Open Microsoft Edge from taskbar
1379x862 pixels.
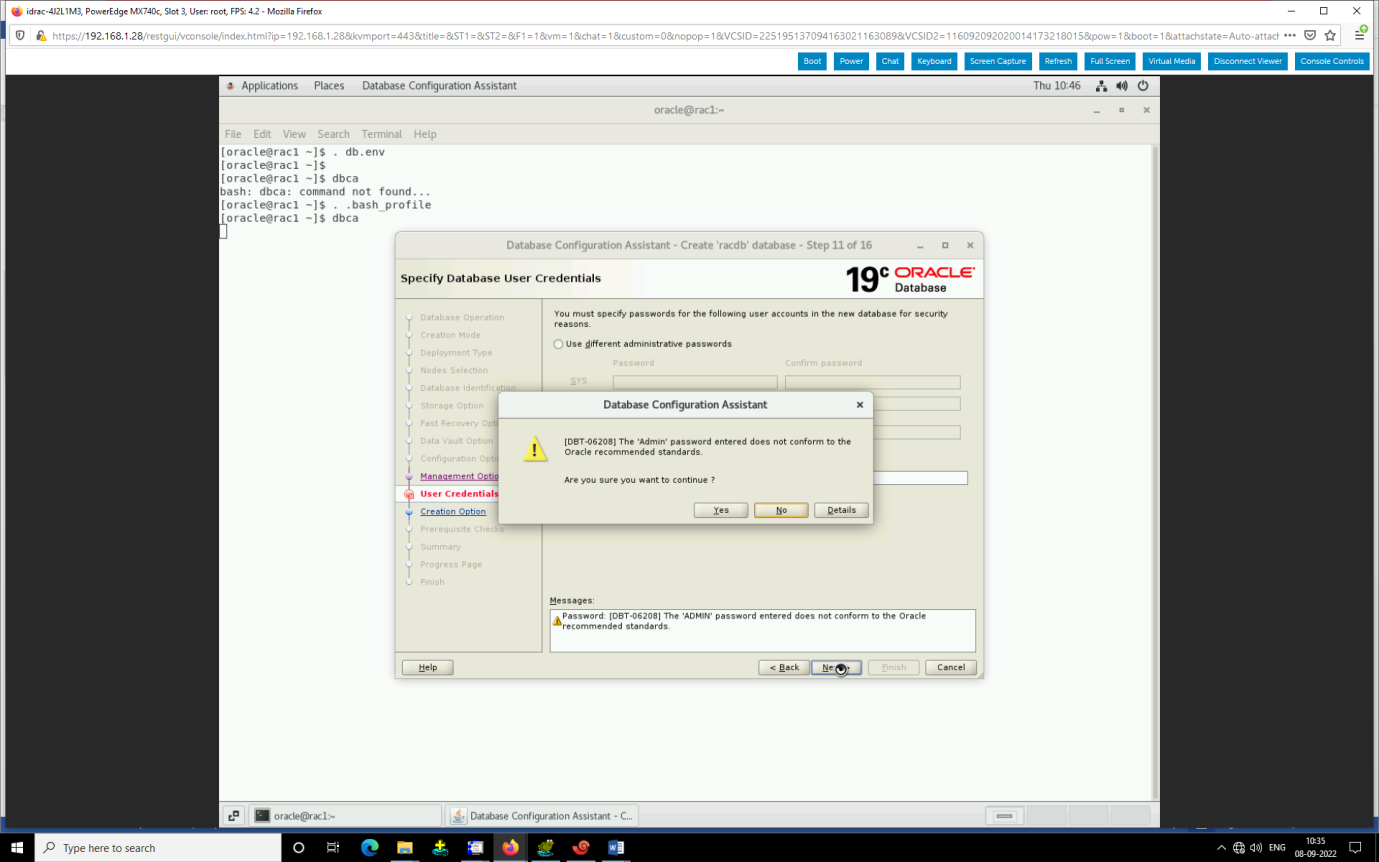tap(369, 848)
